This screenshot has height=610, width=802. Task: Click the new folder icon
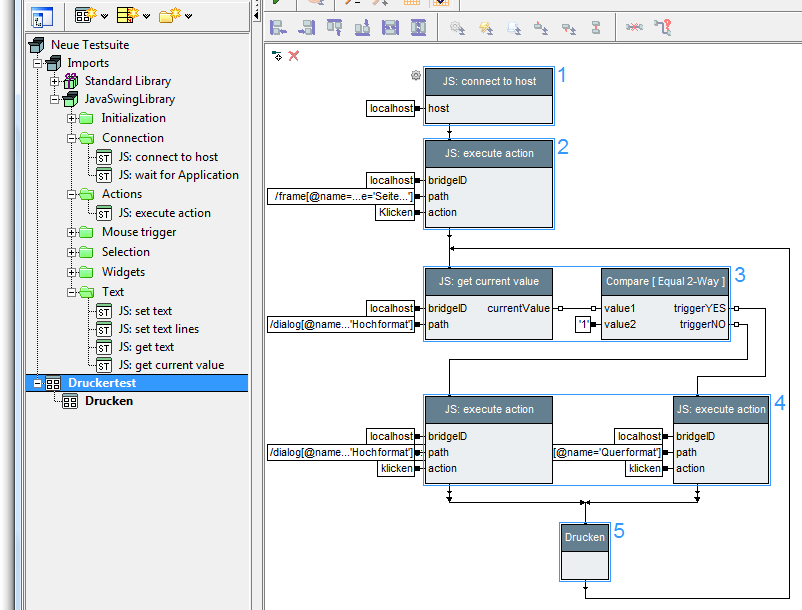pyautogui.click(x=170, y=15)
